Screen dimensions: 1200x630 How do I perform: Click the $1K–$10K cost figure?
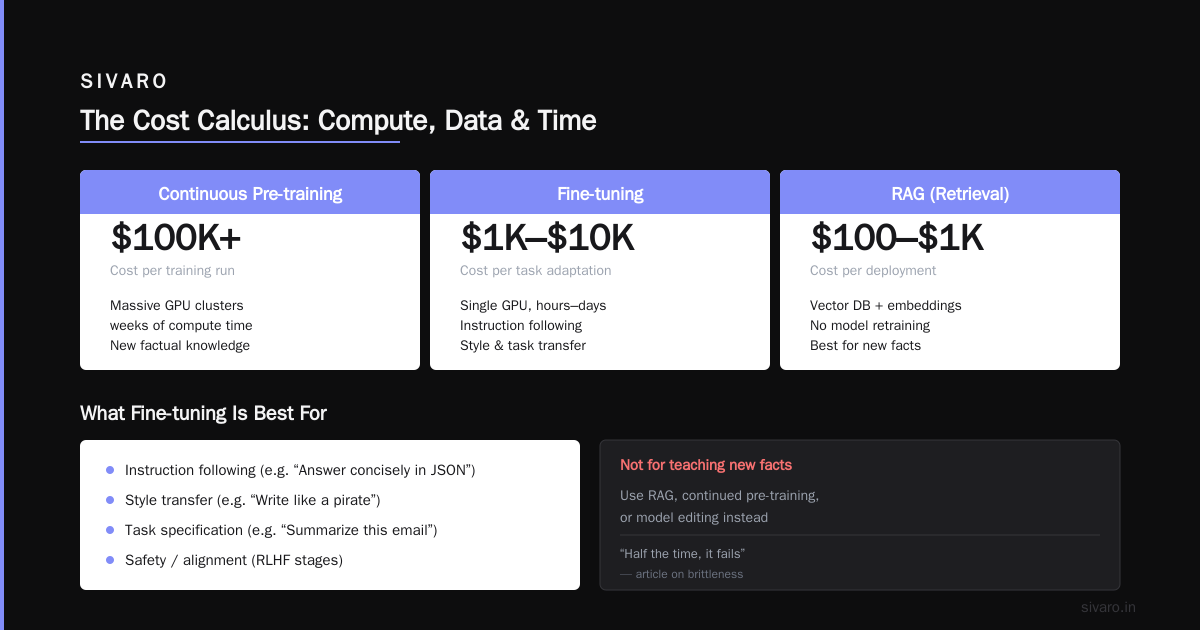point(547,238)
